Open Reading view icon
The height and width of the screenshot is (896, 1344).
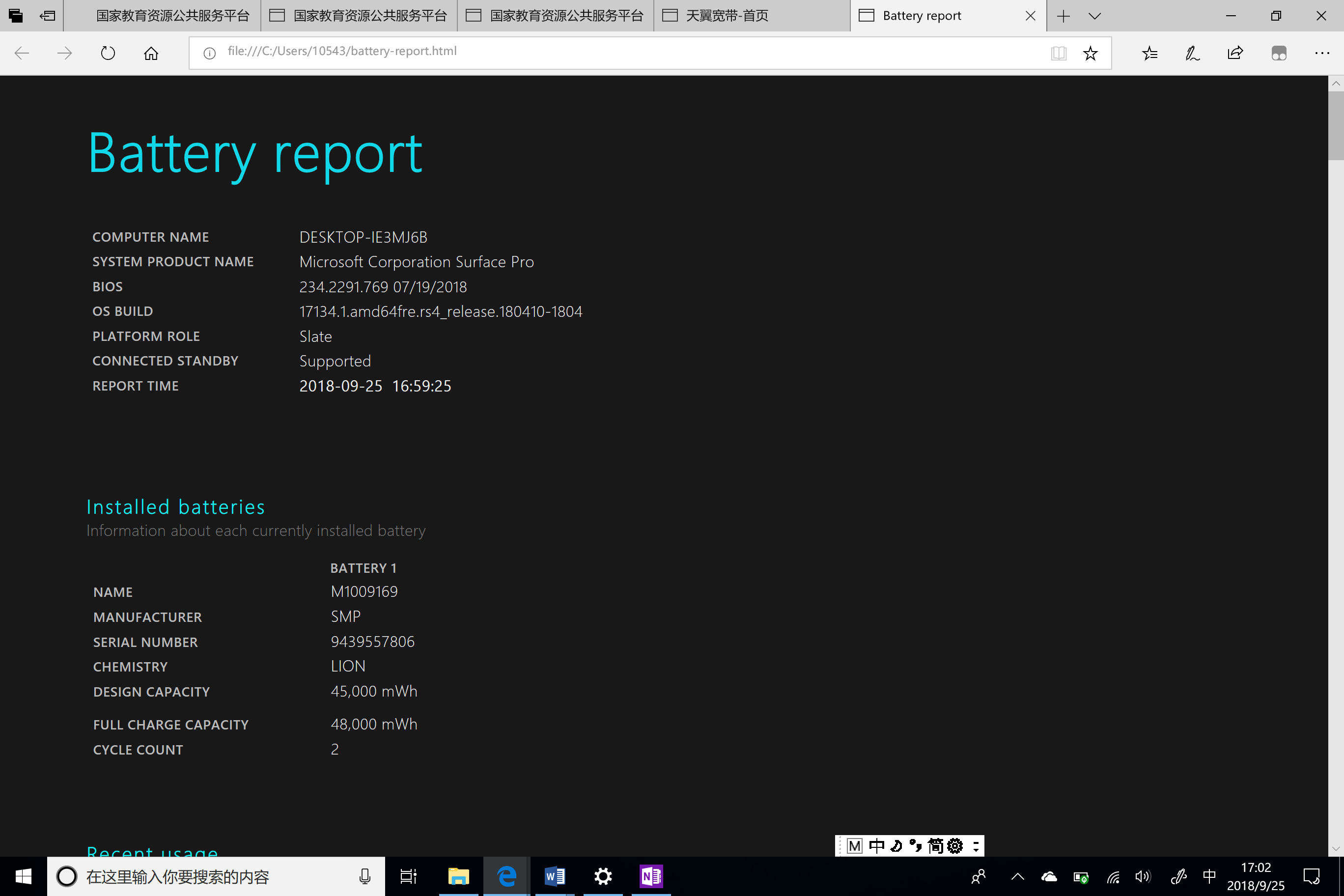point(1058,53)
